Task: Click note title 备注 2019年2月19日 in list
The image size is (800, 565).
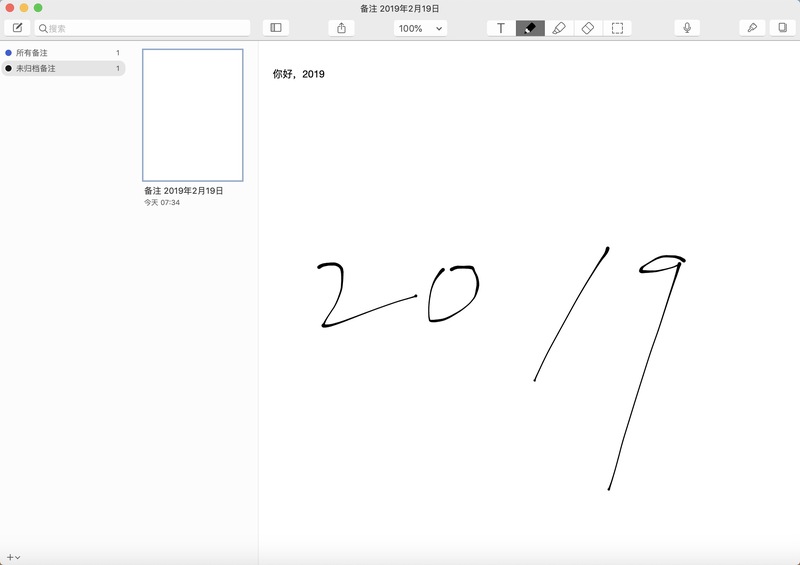Action: (x=184, y=191)
